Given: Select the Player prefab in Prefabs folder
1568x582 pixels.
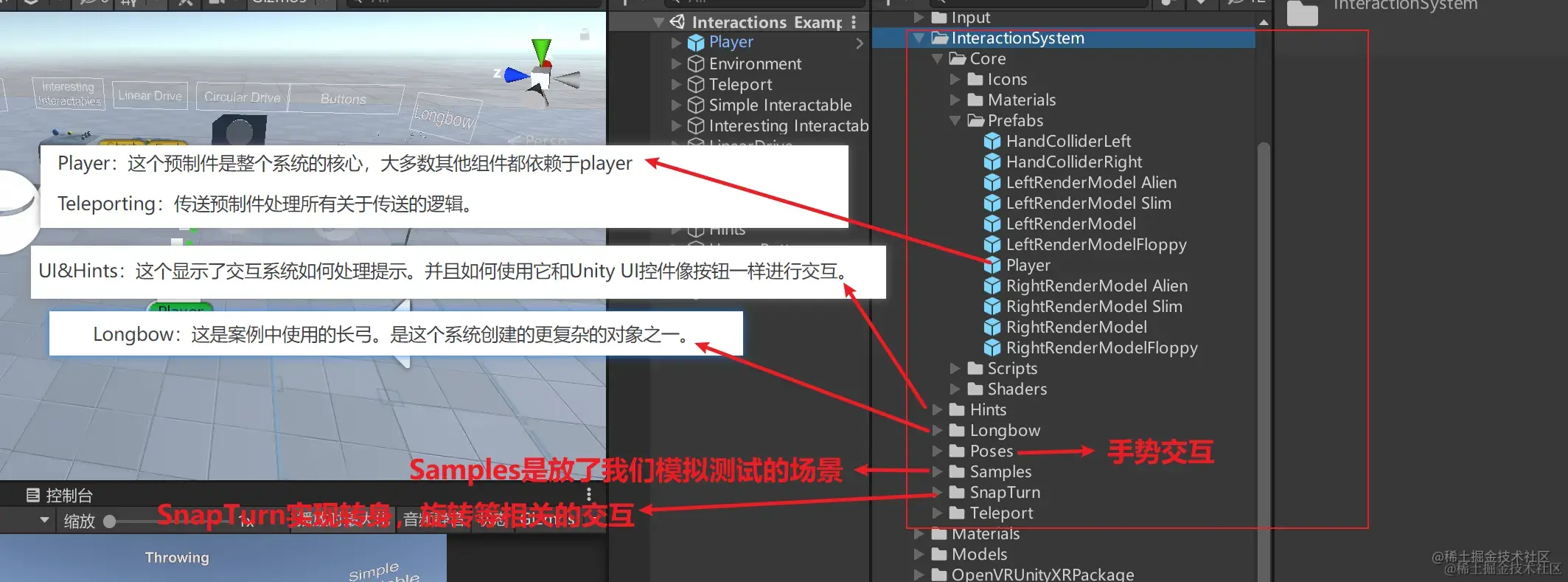Looking at the screenshot, I should 1028,265.
